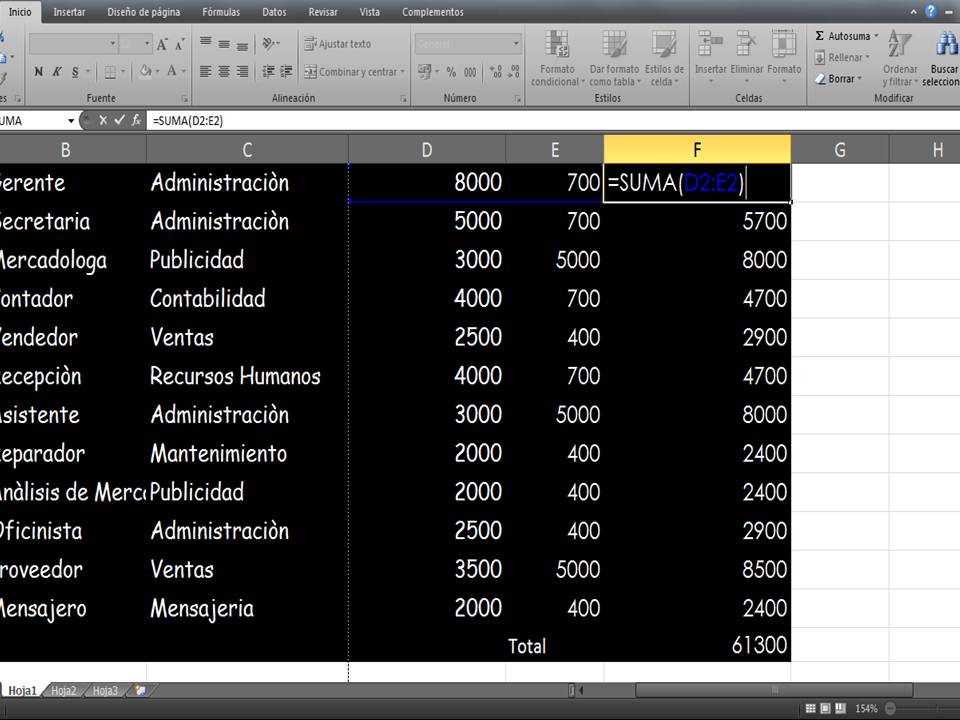The image size is (960, 720).
Task: Apply bold formatting with the N icon
Action: click(38, 72)
